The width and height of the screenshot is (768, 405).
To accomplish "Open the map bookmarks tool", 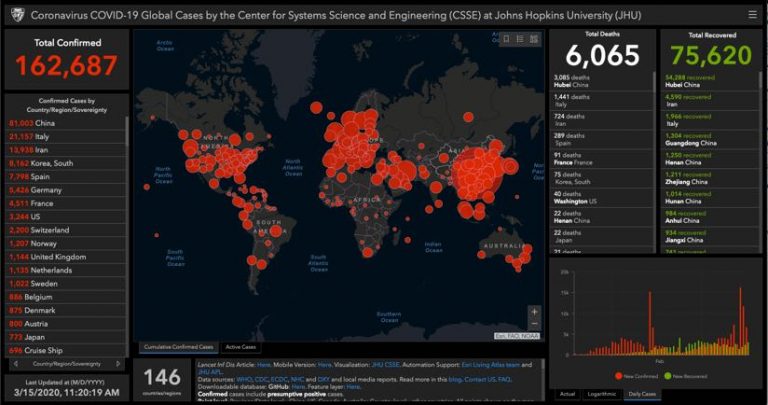I will pyautogui.click(x=506, y=39).
